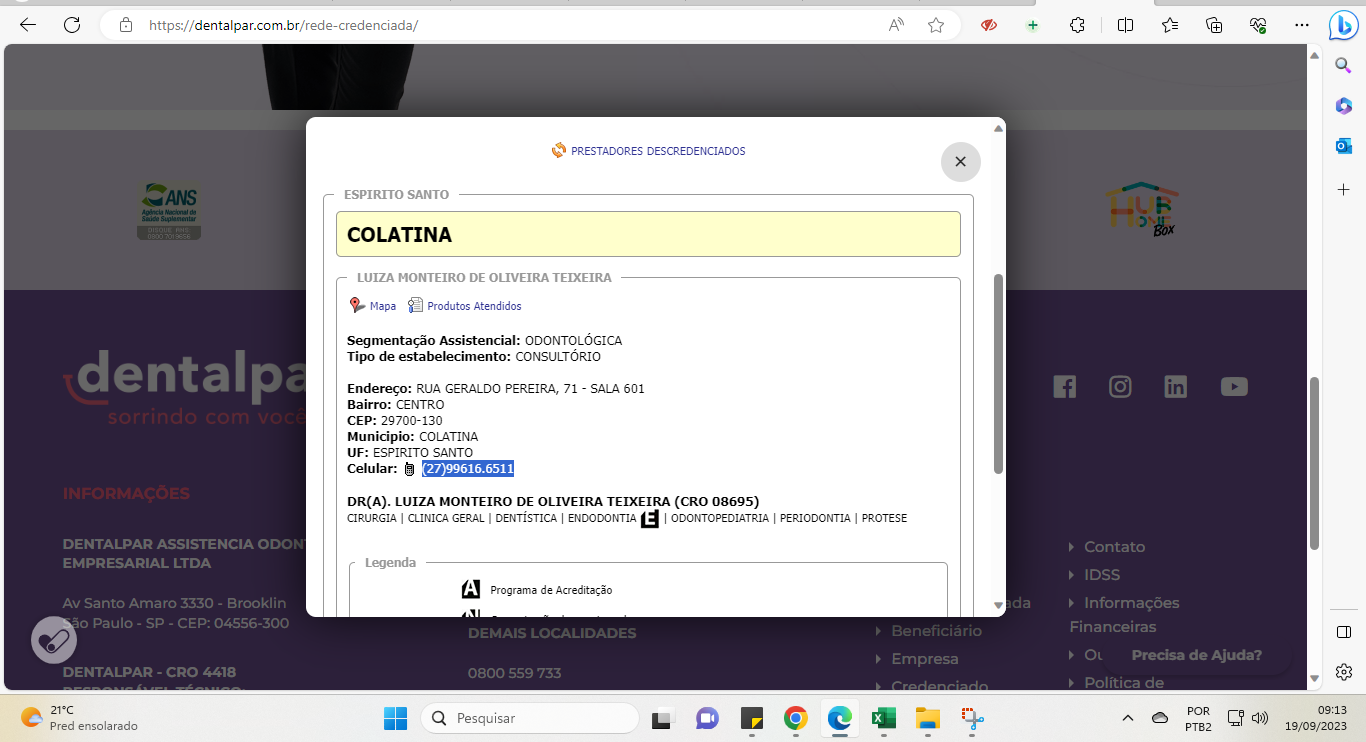This screenshot has width=1366, height=742.
Task: Open the Outlook sidebar icon
Action: click(x=1344, y=146)
